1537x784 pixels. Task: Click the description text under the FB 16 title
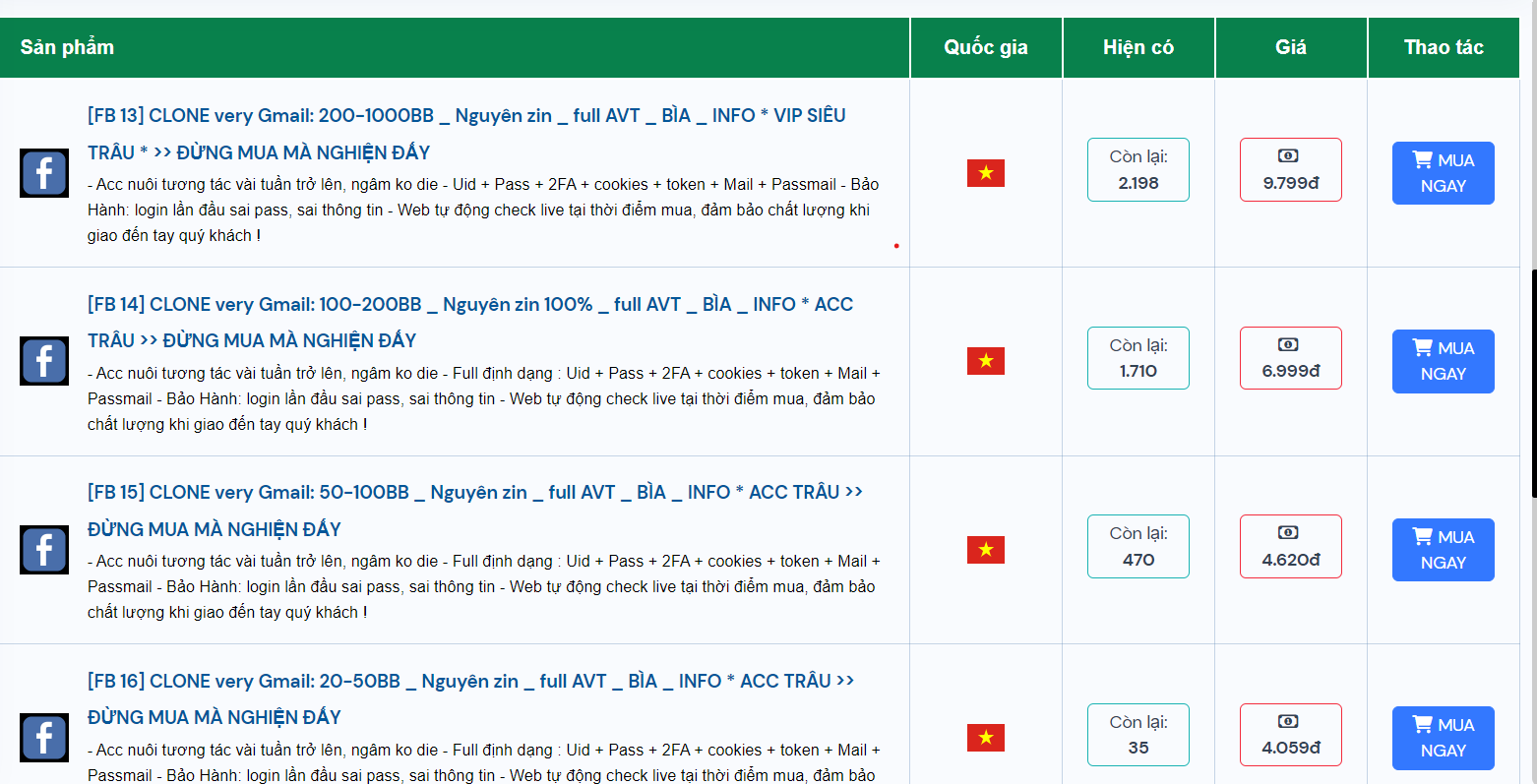(x=484, y=763)
